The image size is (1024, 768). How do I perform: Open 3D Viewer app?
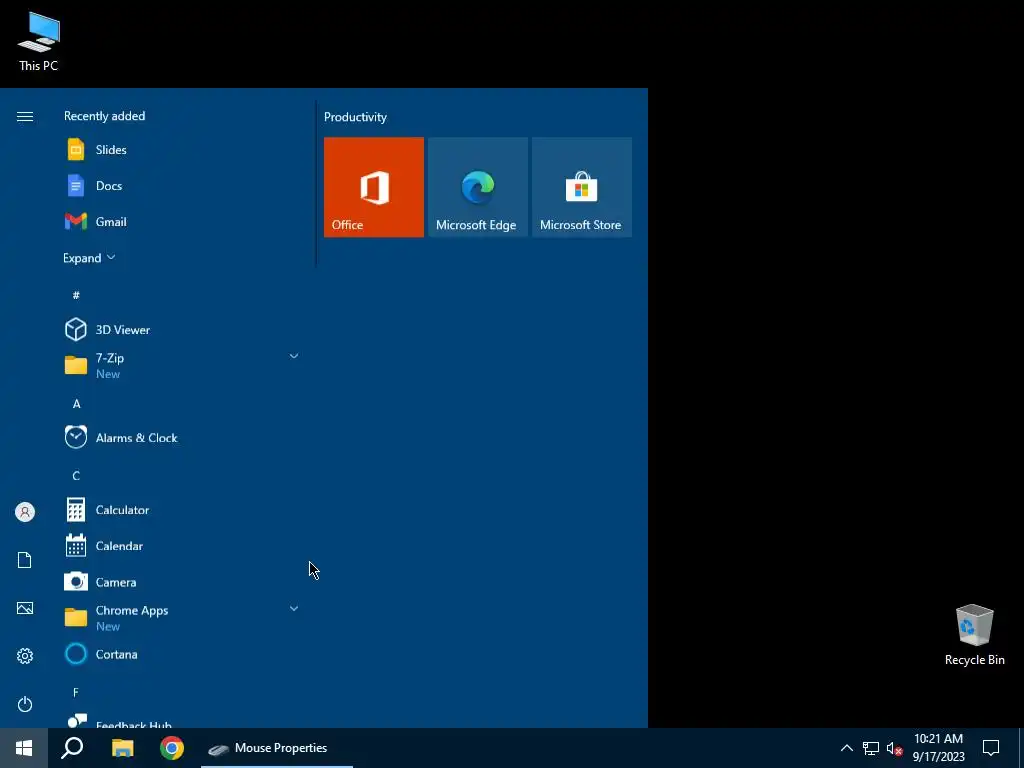click(182, 330)
